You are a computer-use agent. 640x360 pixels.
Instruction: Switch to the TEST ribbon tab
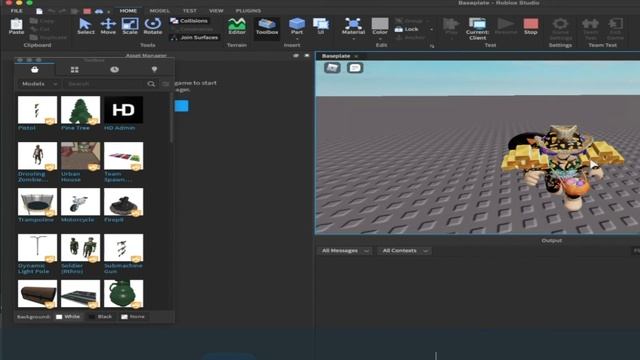189,11
